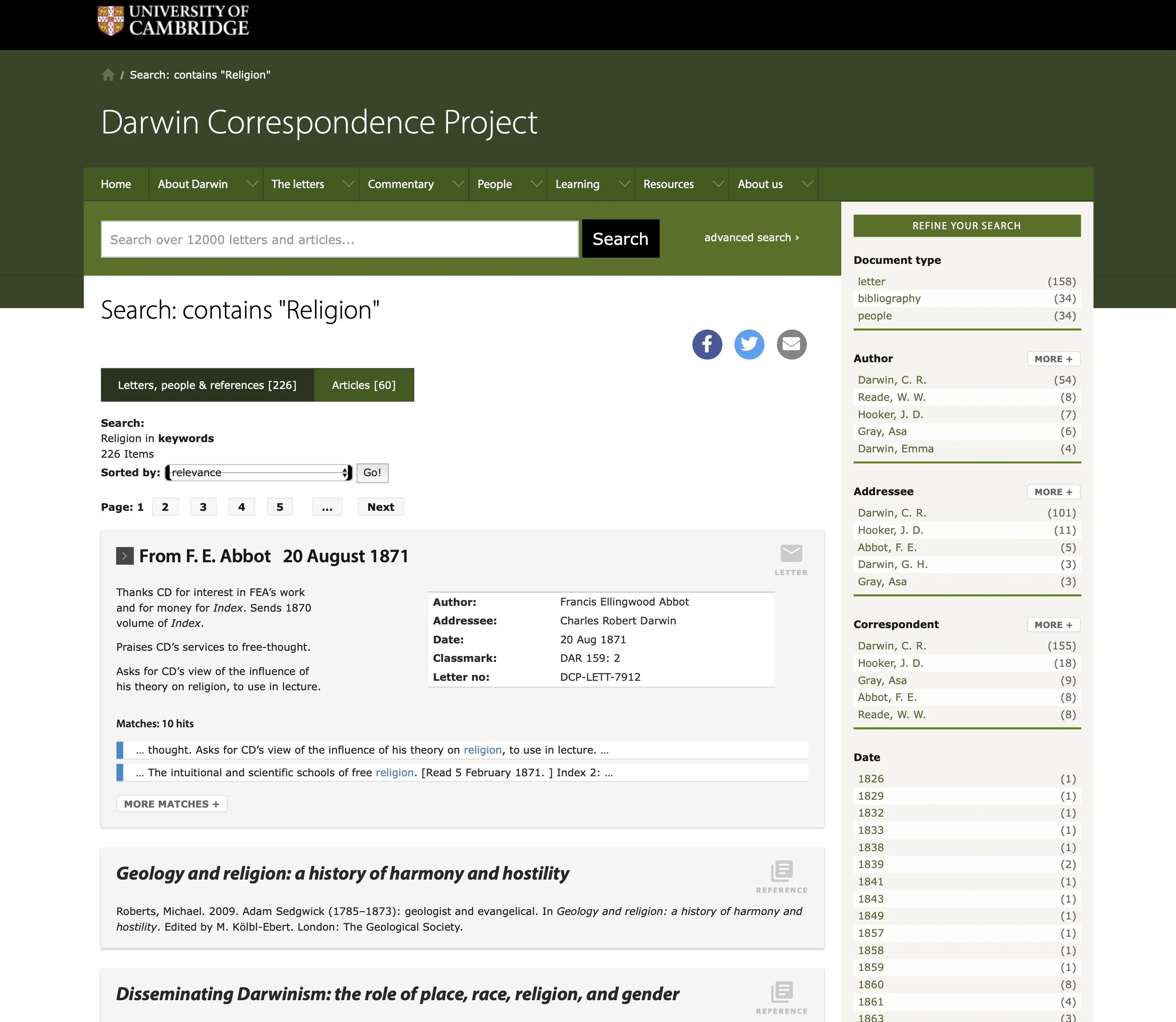Go to results page 3

(203, 507)
